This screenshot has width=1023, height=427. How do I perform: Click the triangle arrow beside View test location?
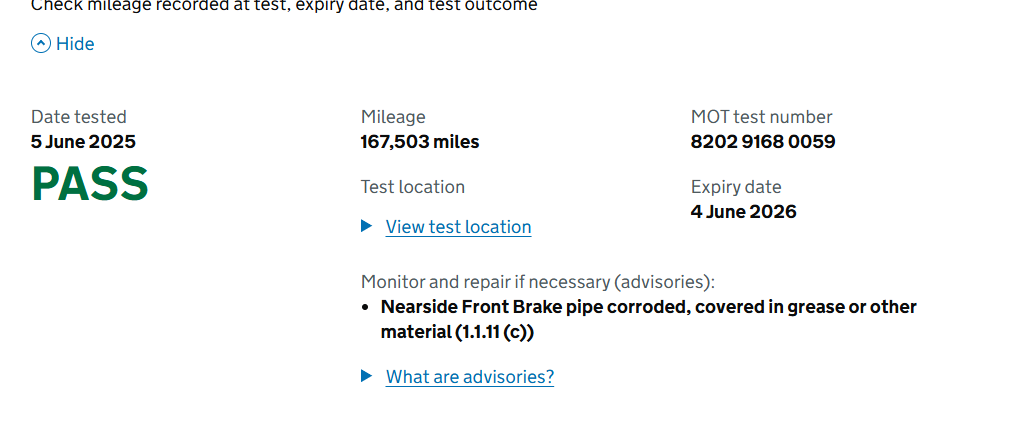coord(367,226)
